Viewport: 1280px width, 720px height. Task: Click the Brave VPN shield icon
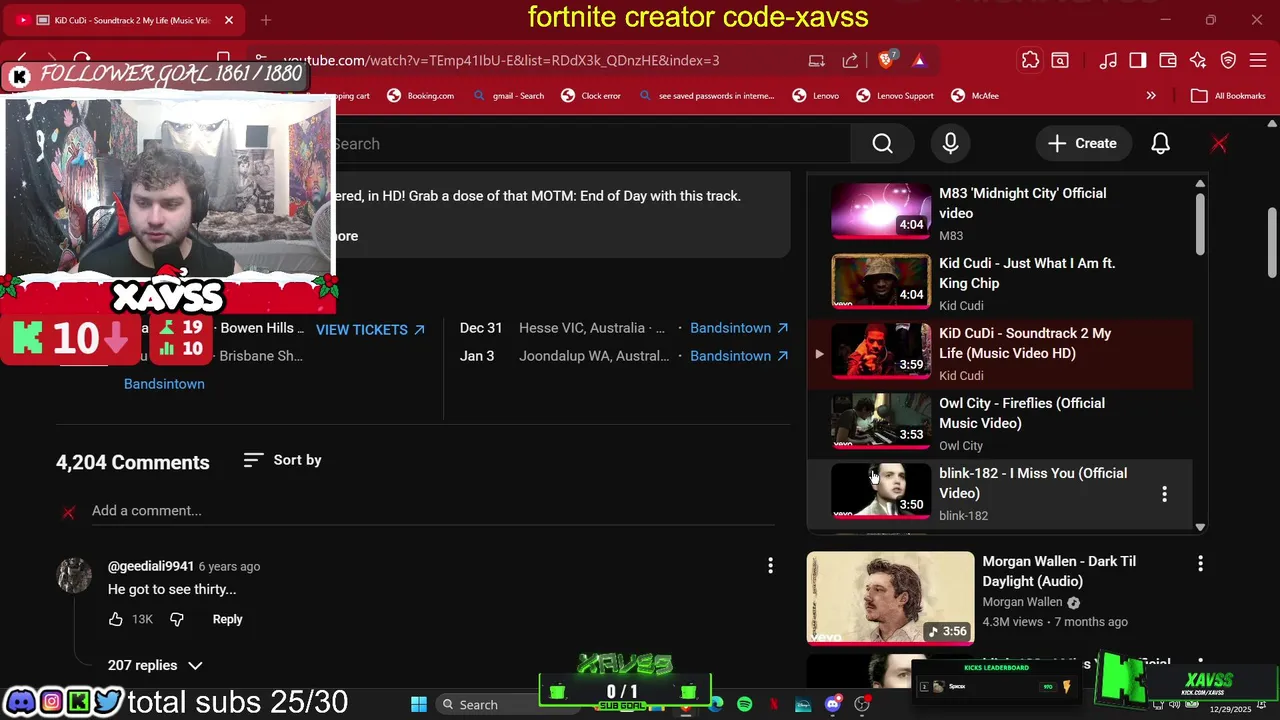click(x=1228, y=60)
